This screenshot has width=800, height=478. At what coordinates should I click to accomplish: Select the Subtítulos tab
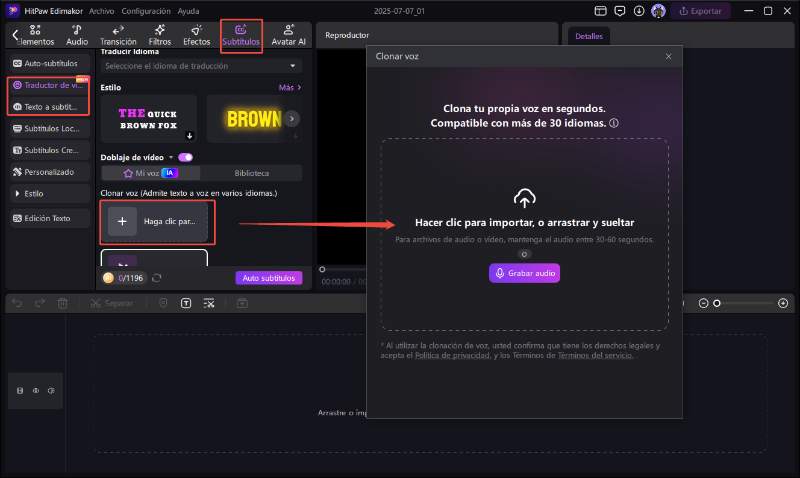tap(241, 36)
